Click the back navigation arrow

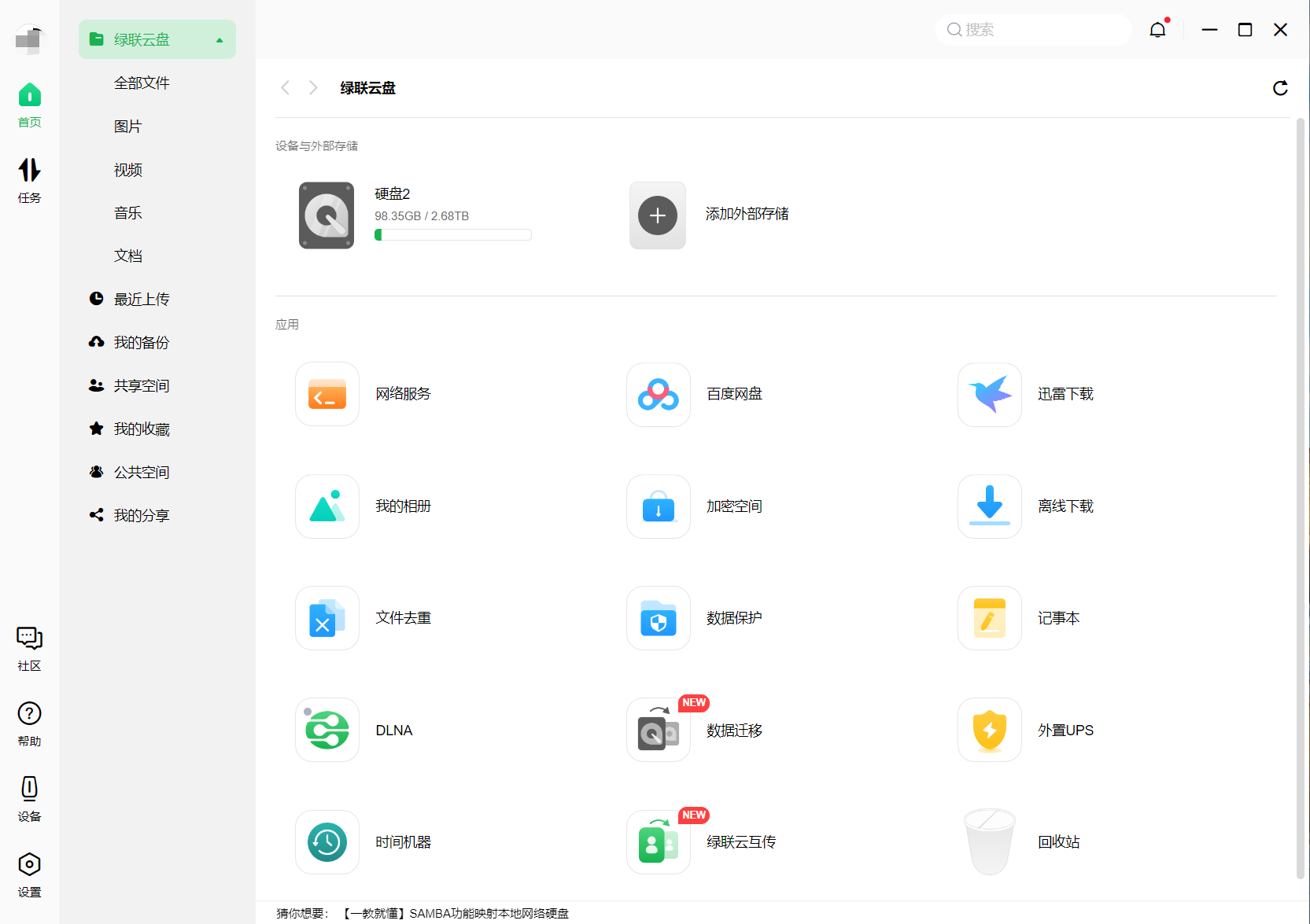click(x=286, y=88)
